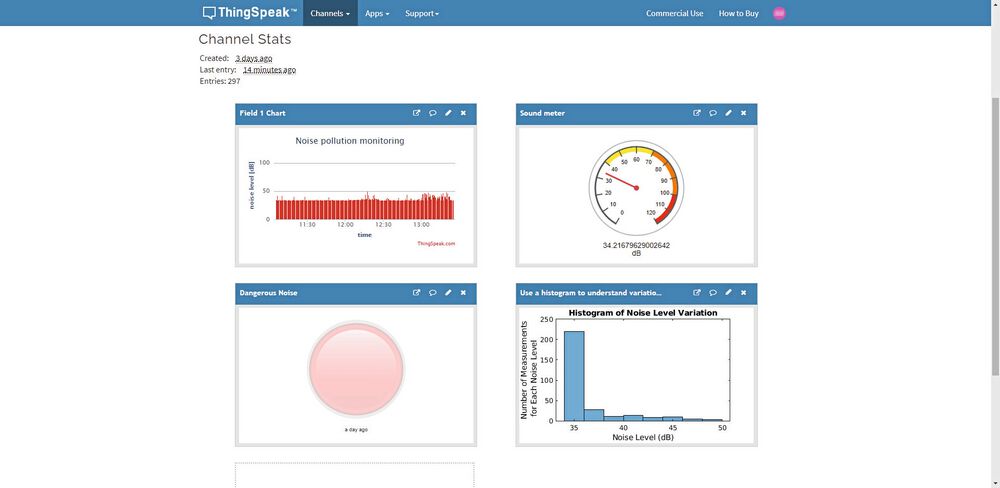The image size is (1000, 488).
Task: Open the user account avatar
Action: 779,13
